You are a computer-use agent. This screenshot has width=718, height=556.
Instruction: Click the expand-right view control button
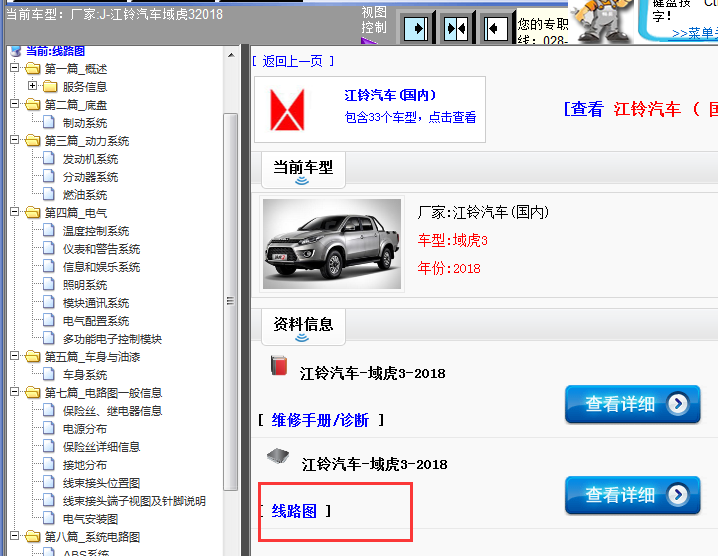click(x=416, y=29)
